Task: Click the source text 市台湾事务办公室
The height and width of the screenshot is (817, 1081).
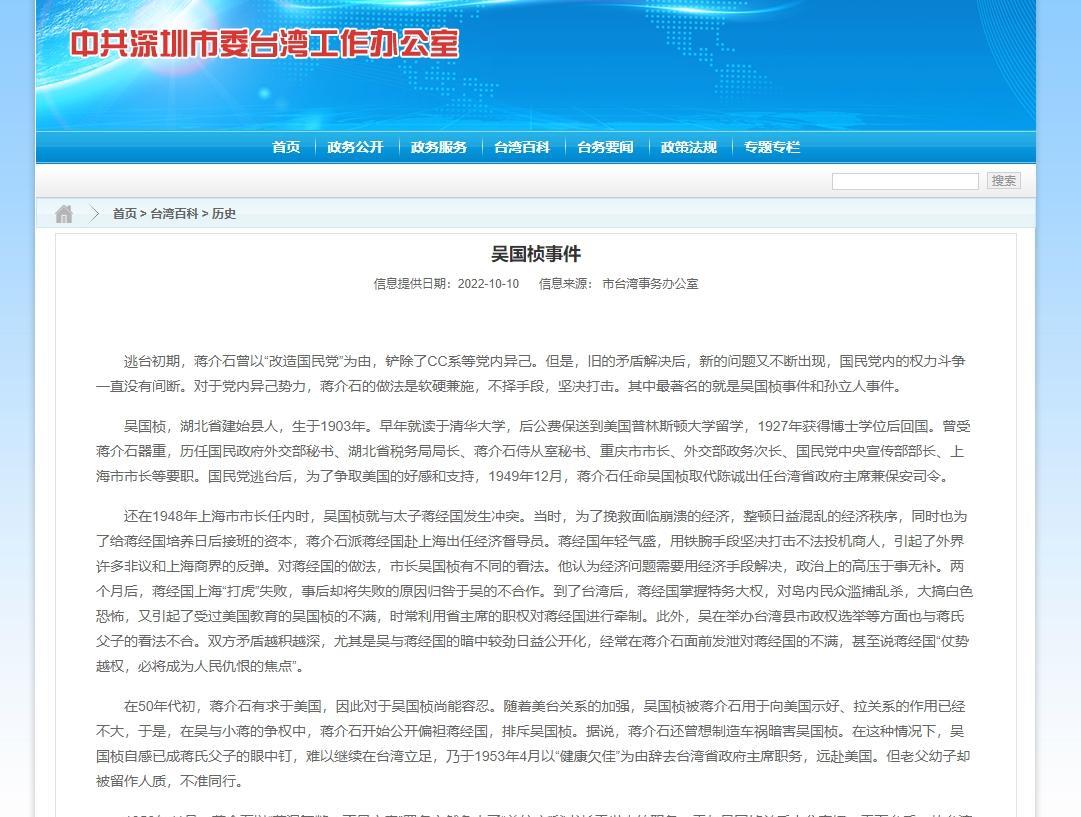Action: (x=650, y=283)
